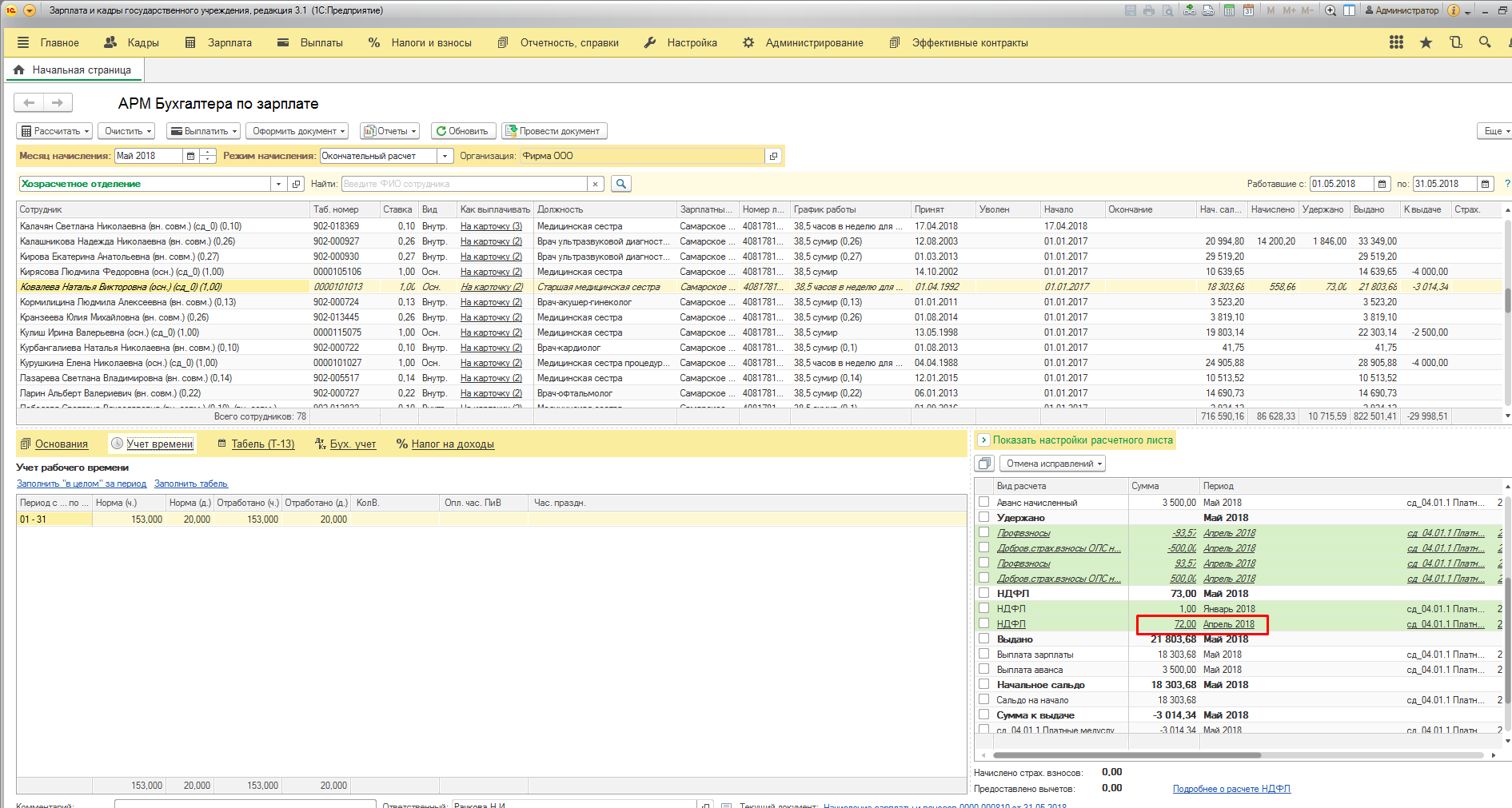Open calendar picker for Месяц начисления
The image size is (1512, 808).
click(190, 156)
